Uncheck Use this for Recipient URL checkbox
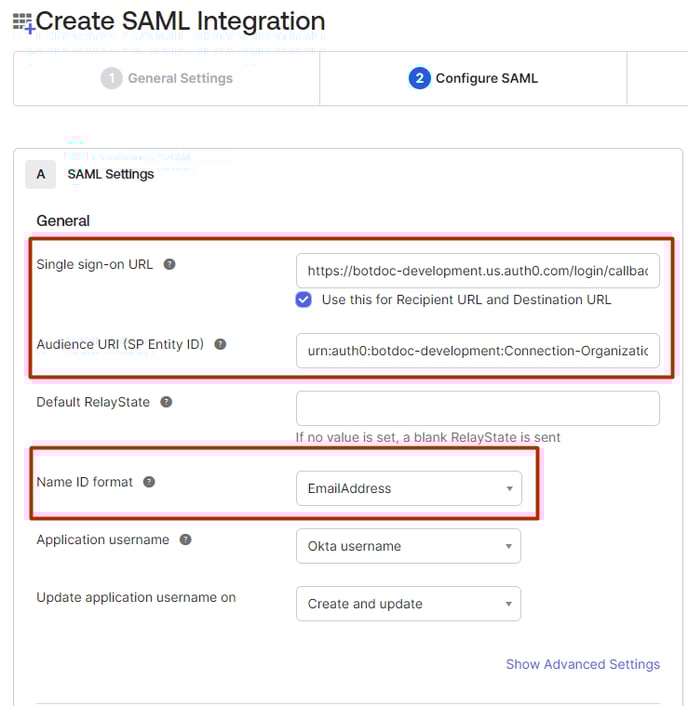The width and height of the screenshot is (688, 706). coord(304,299)
